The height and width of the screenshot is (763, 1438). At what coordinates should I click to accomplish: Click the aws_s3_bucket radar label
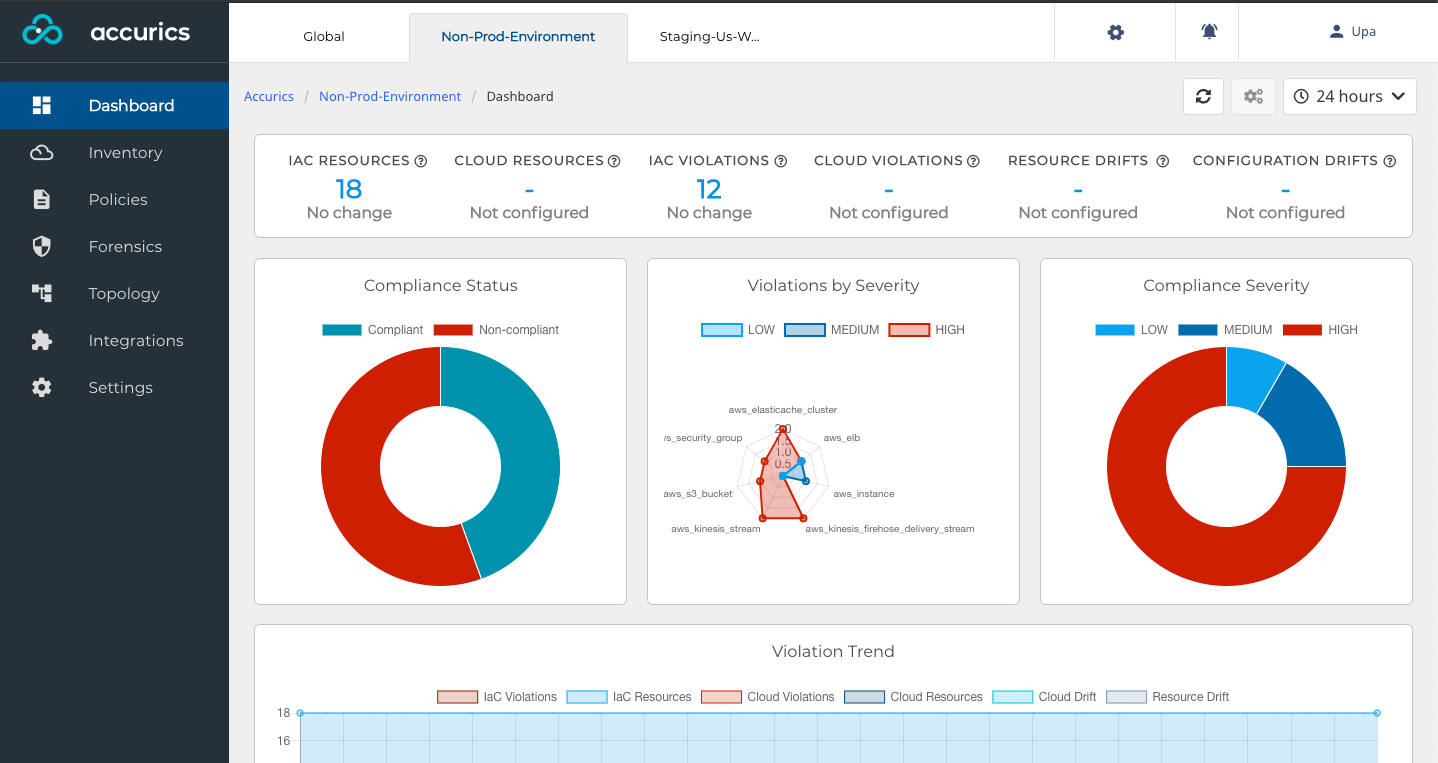(x=698, y=494)
